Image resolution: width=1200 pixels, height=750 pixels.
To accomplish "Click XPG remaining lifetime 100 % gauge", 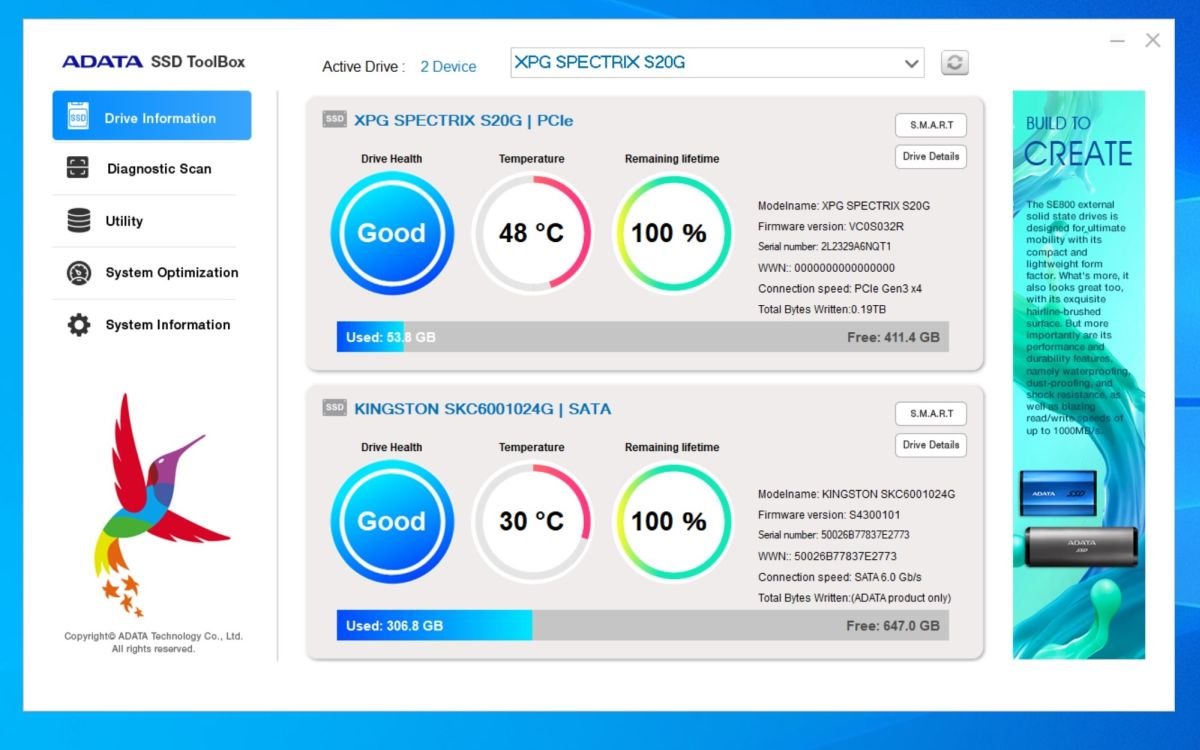I will click(671, 233).
